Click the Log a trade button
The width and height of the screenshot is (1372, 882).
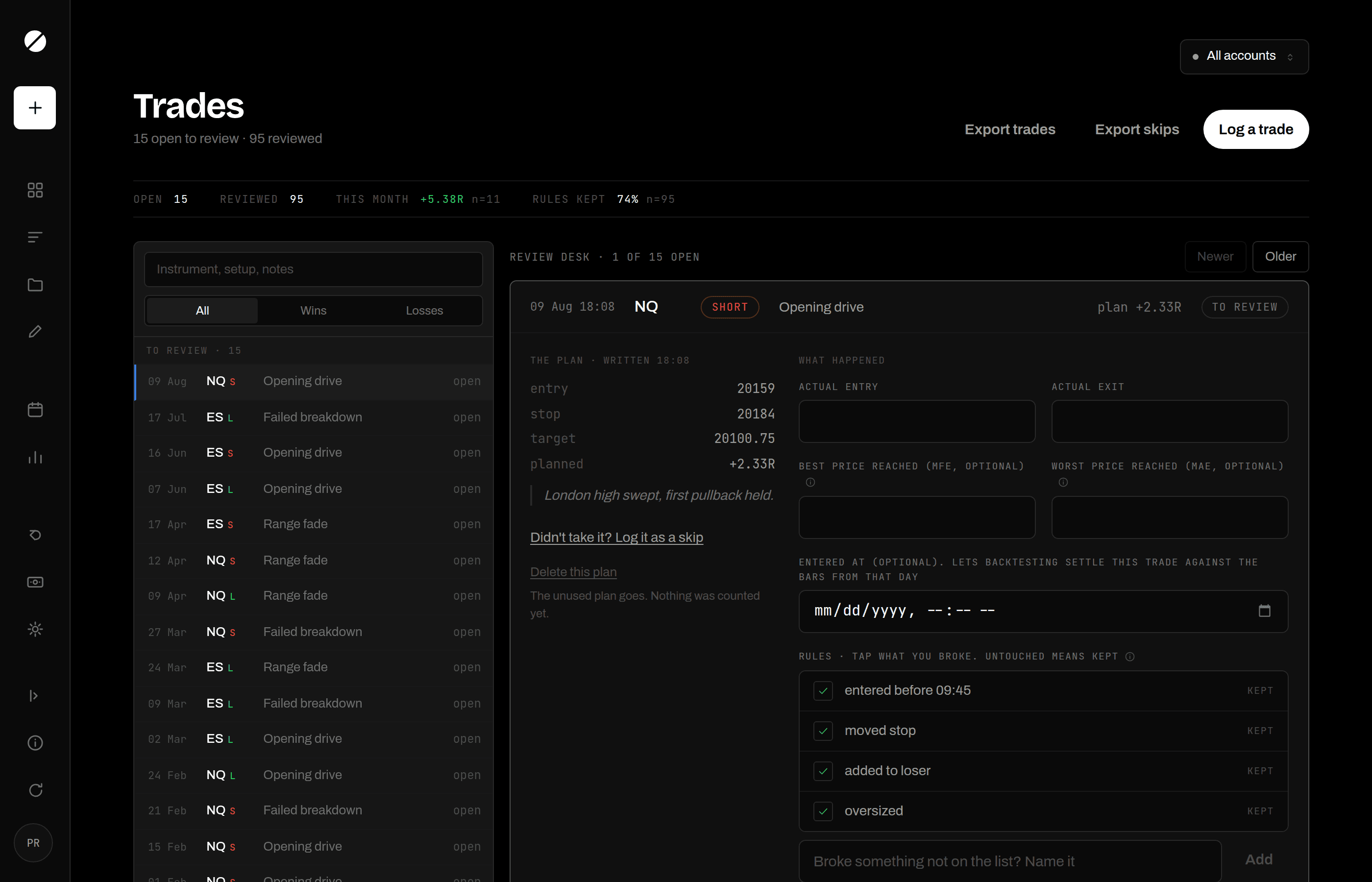[x=1256, y=129]
